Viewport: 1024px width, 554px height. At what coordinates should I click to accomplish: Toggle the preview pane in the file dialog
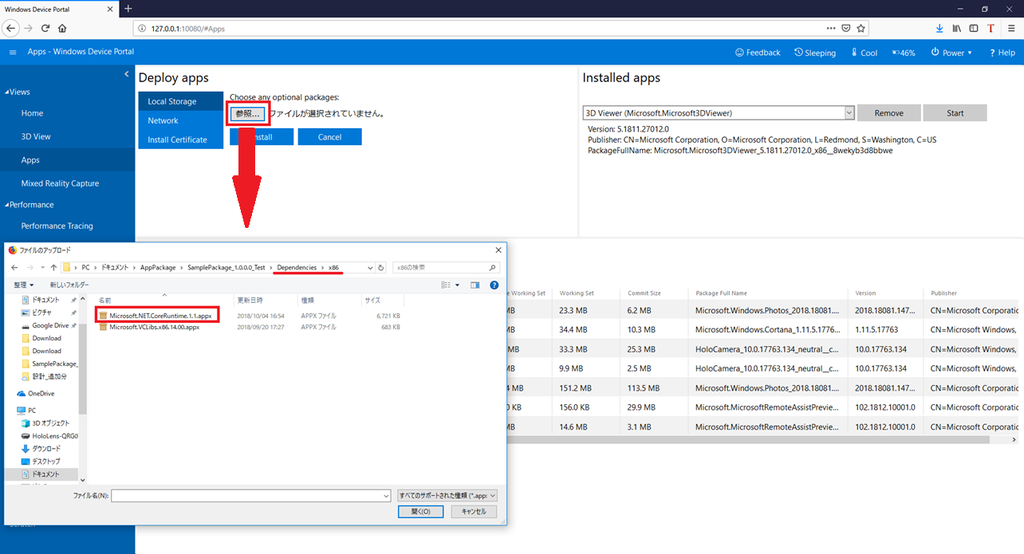pos(475,285)
